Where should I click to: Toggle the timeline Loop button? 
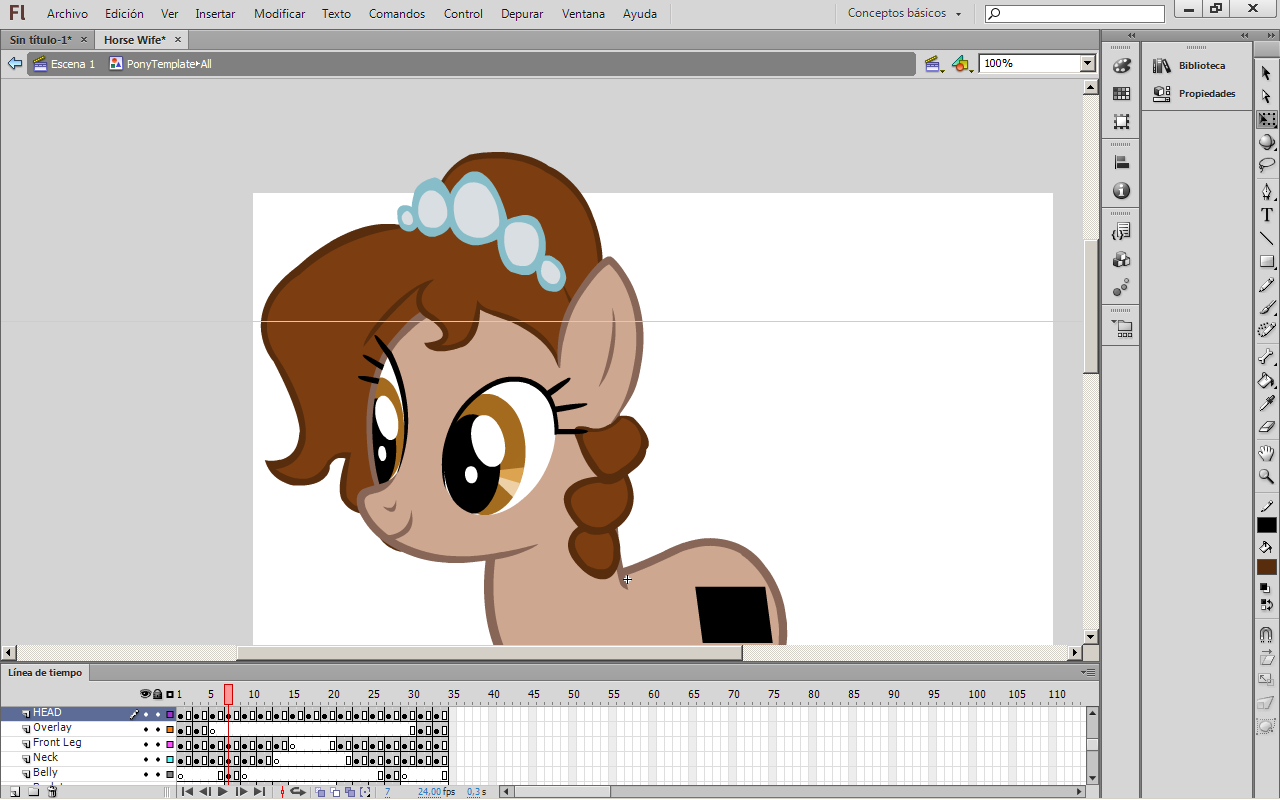(x=297, y=792)
